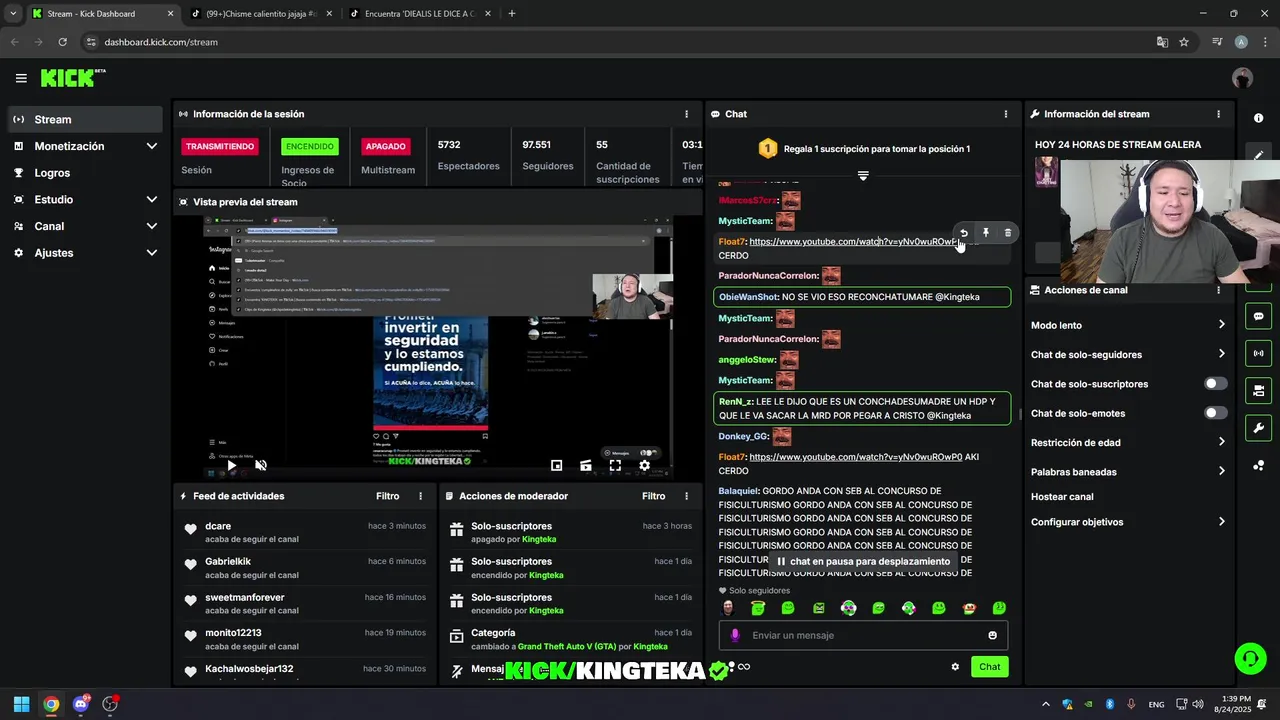
Task: Enable picture-in-picture in stream preview
Action: coord(557,465)
